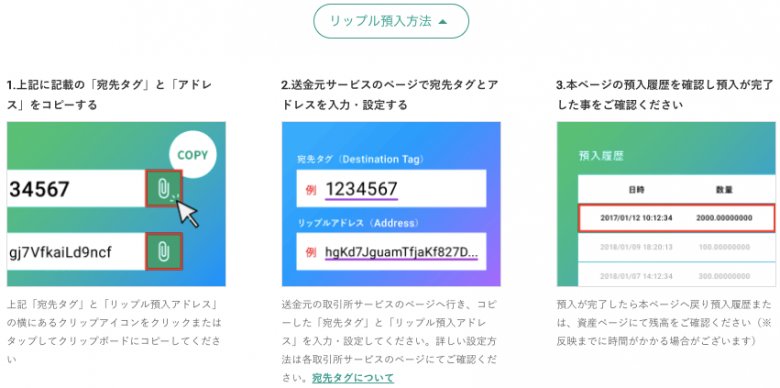Click the 宛先タグ (Destination Tag) label
This screenshot has height=388, width=780.
(360, 159)
